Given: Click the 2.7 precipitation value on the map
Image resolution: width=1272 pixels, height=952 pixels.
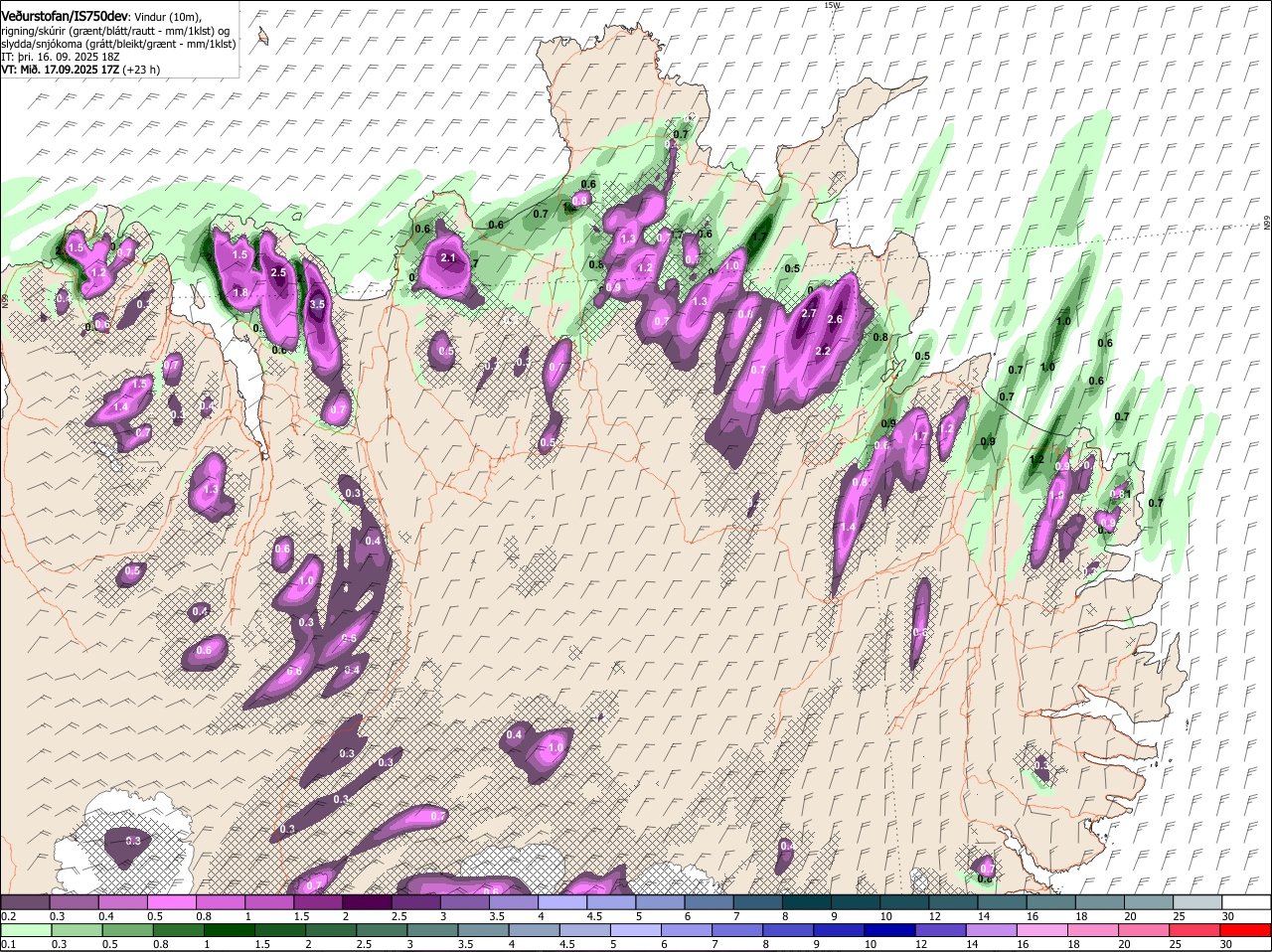Looking at the screenshot, I should pos(808,314).
